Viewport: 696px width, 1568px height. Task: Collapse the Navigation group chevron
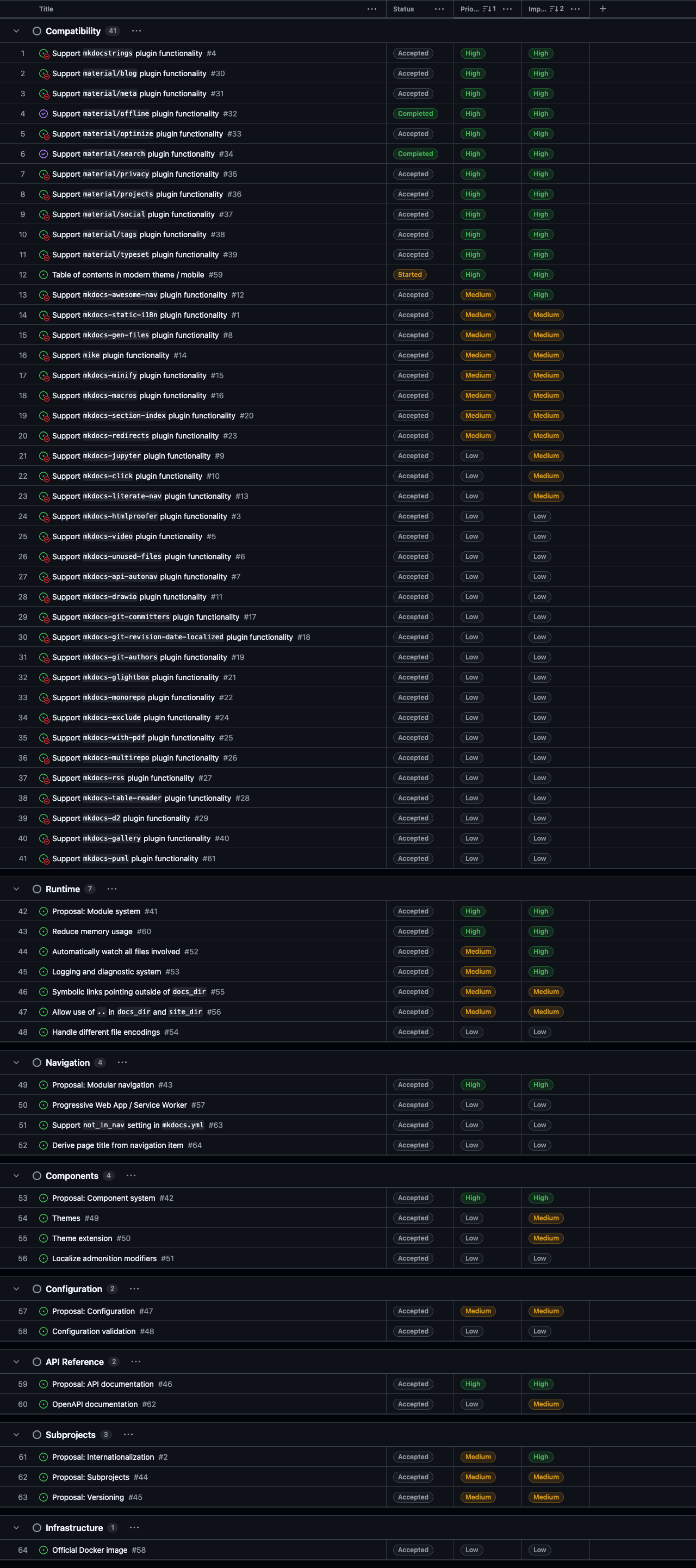[16, 1062]
